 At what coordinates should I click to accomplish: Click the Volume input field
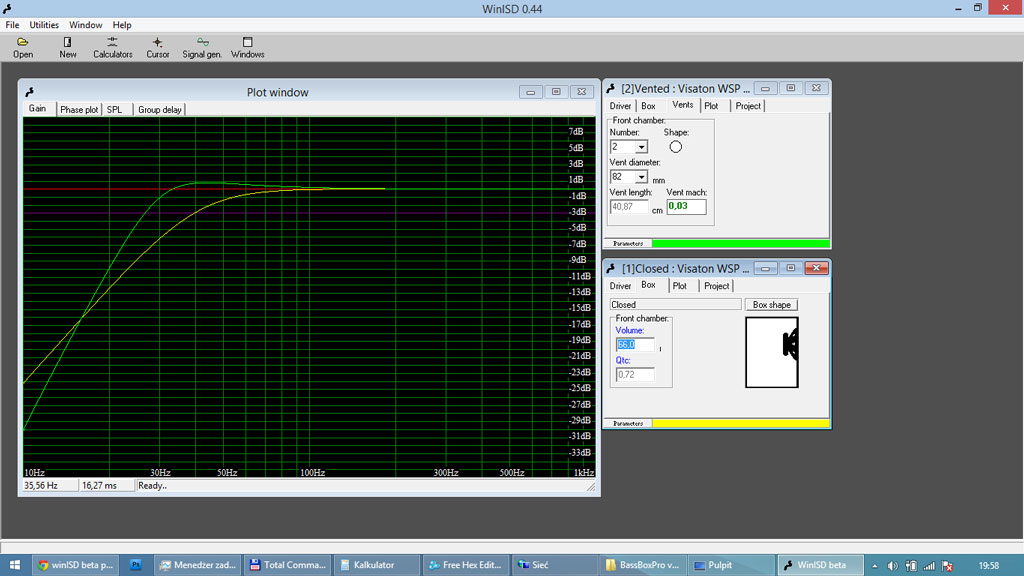[634, 345]
